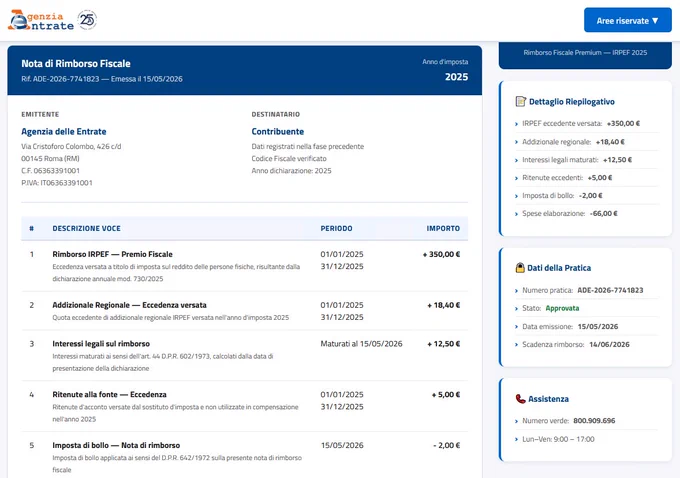Click the chevron beside Lun–Ven hours
This screenshot has width=680, height=478.
pyautogui.click(x=516, y=439)
